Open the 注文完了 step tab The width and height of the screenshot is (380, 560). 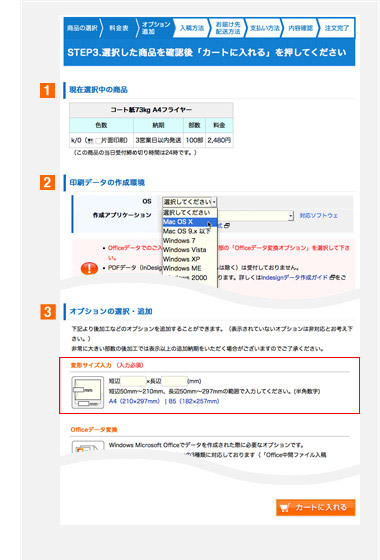[x=336, y=28]
